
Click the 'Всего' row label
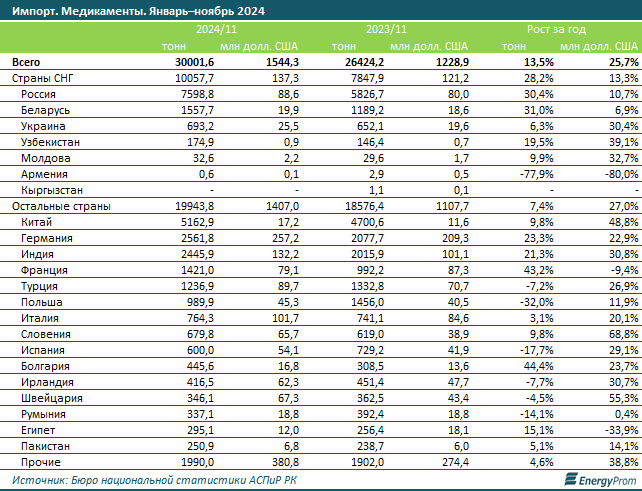[27, 62]
